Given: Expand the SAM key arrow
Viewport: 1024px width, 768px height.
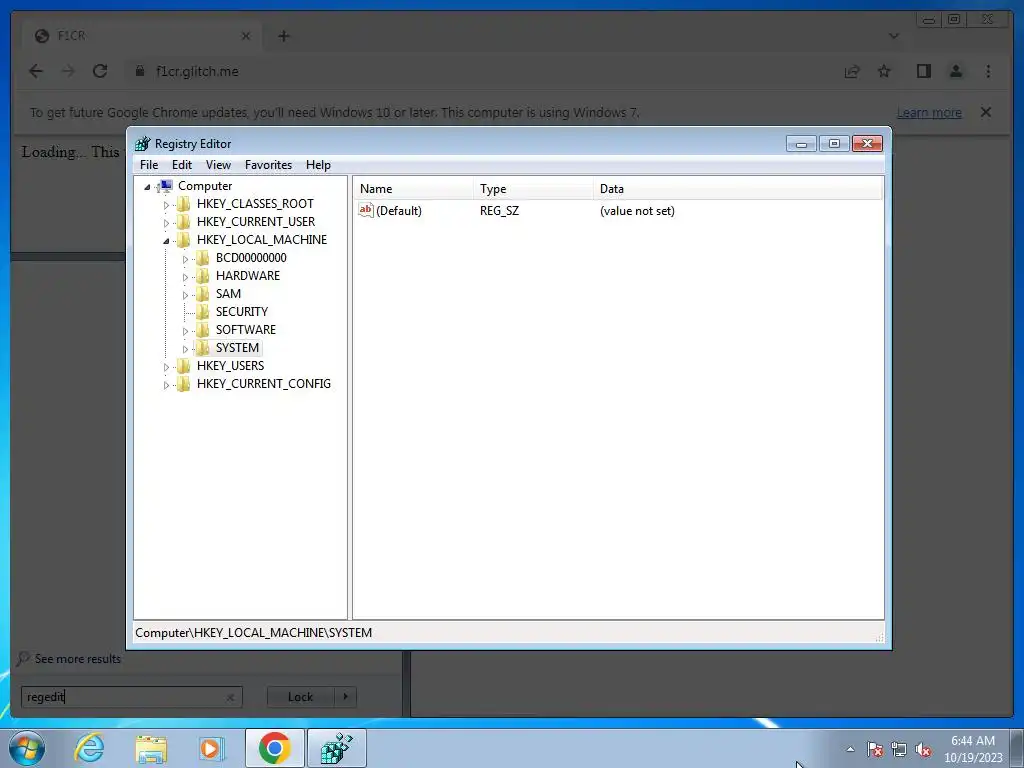Looking at the screenshot, I should [185, 295].
